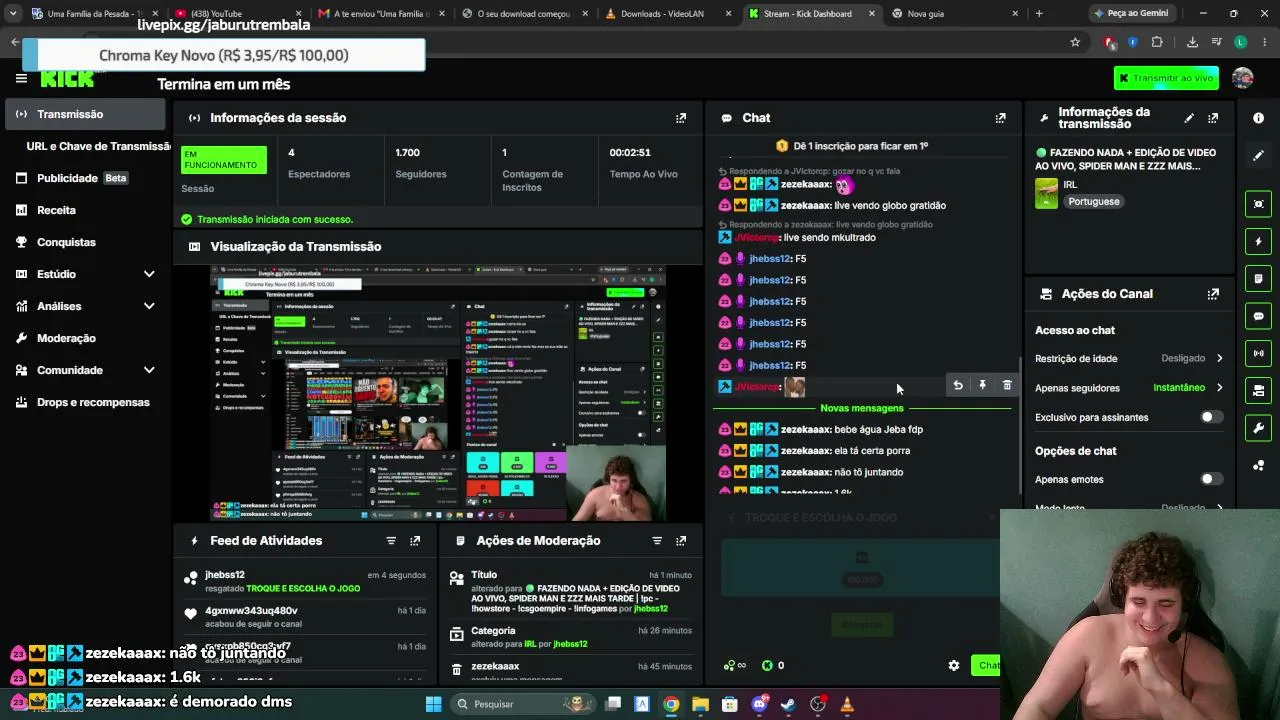Pop out the Chat panel

(1000, 118)
